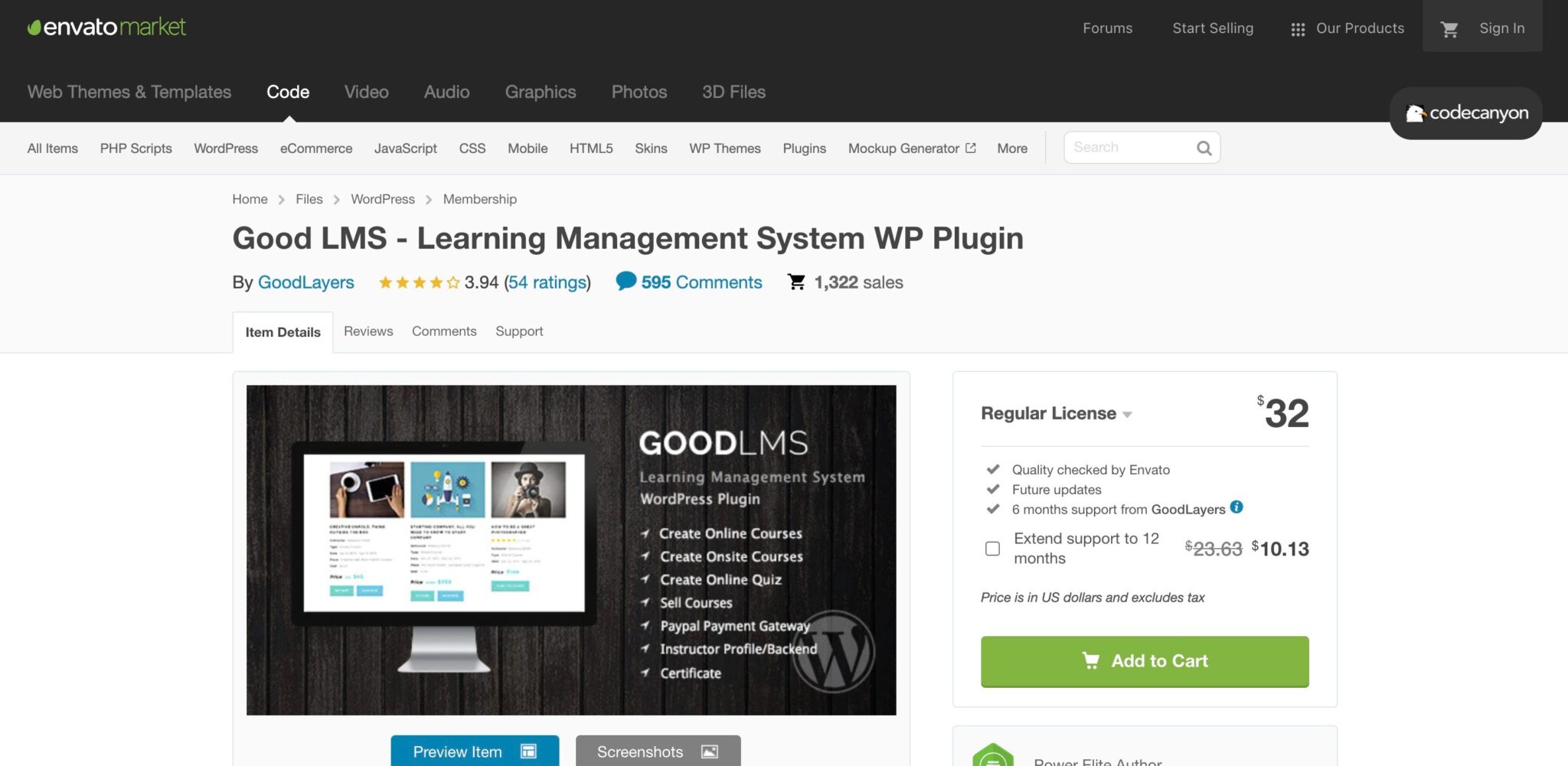This screenshot has width=1568, height=766.
Task: Open the 3D Files category
Action: coord(733,92)
